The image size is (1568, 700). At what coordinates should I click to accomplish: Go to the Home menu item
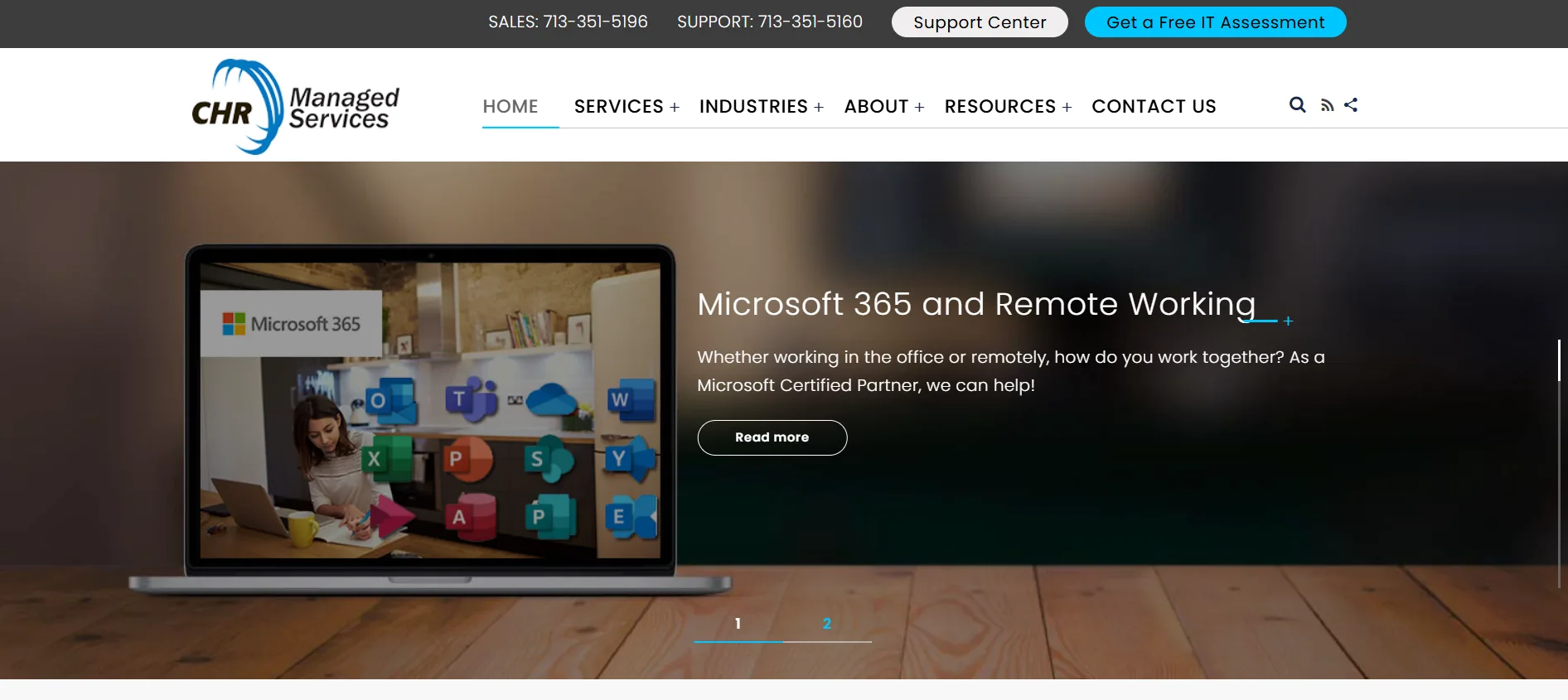pos(511,107)
